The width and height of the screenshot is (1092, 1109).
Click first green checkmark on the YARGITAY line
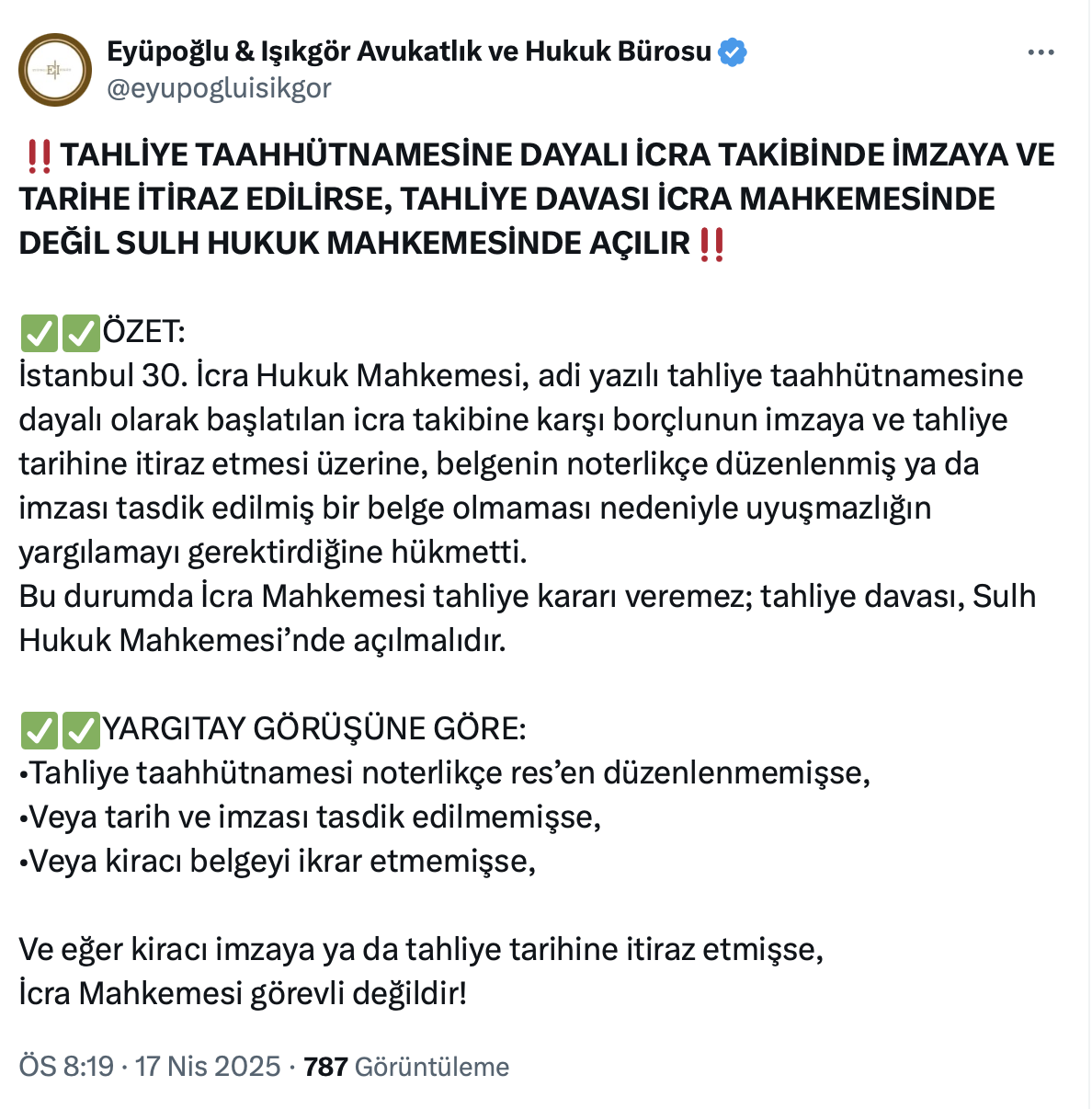pos(39,729)
